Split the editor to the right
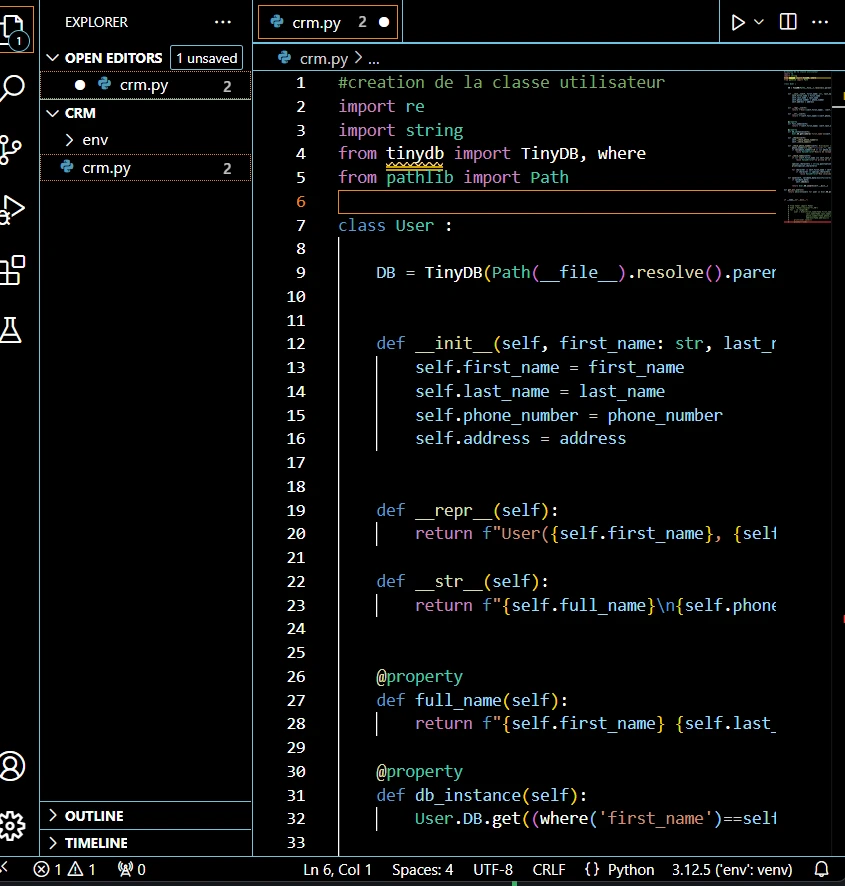The image size is (845, 886). (788, 22)
